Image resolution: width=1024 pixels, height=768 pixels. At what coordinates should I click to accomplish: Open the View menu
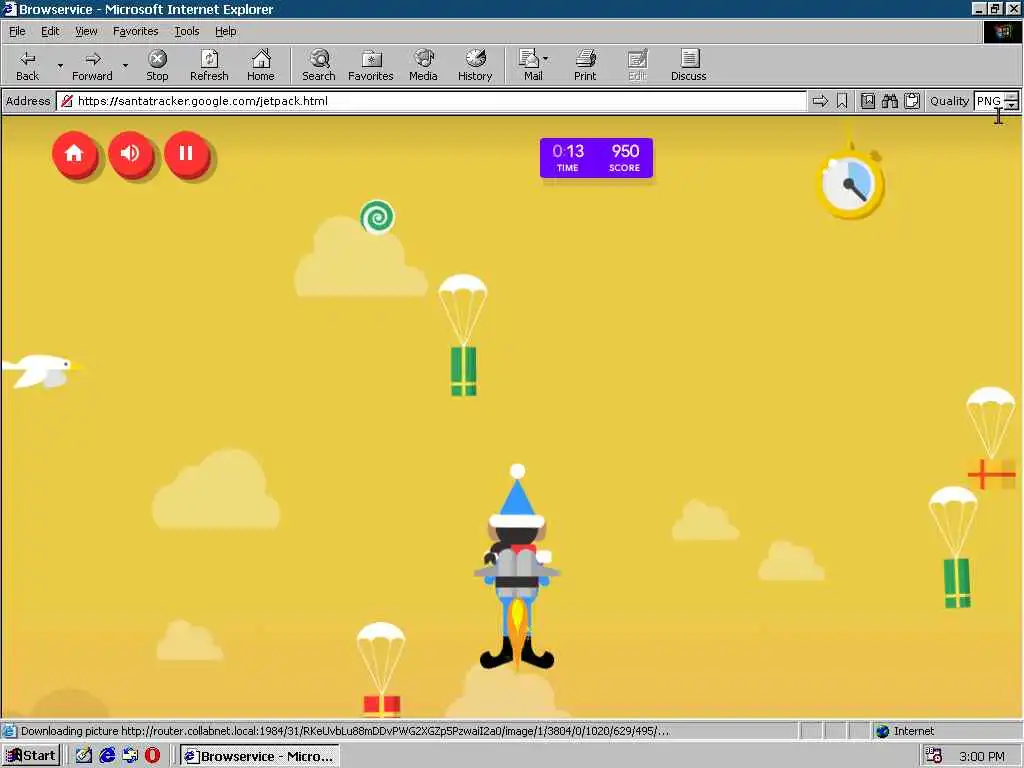[x=86, y=31]
